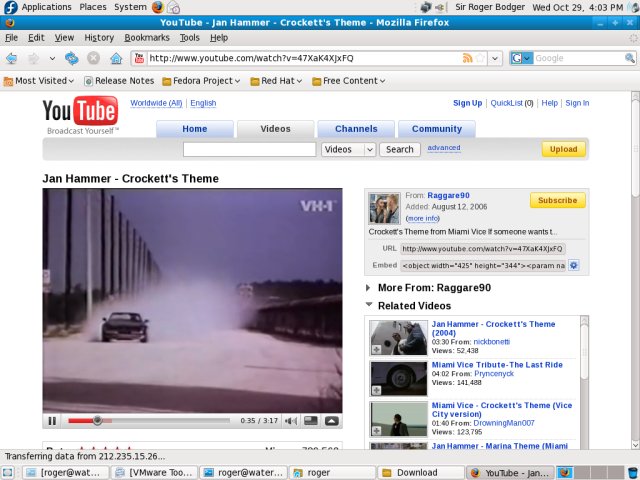640x480 pixels.
Task: Click the Sign In link
Action: [577, 103]
